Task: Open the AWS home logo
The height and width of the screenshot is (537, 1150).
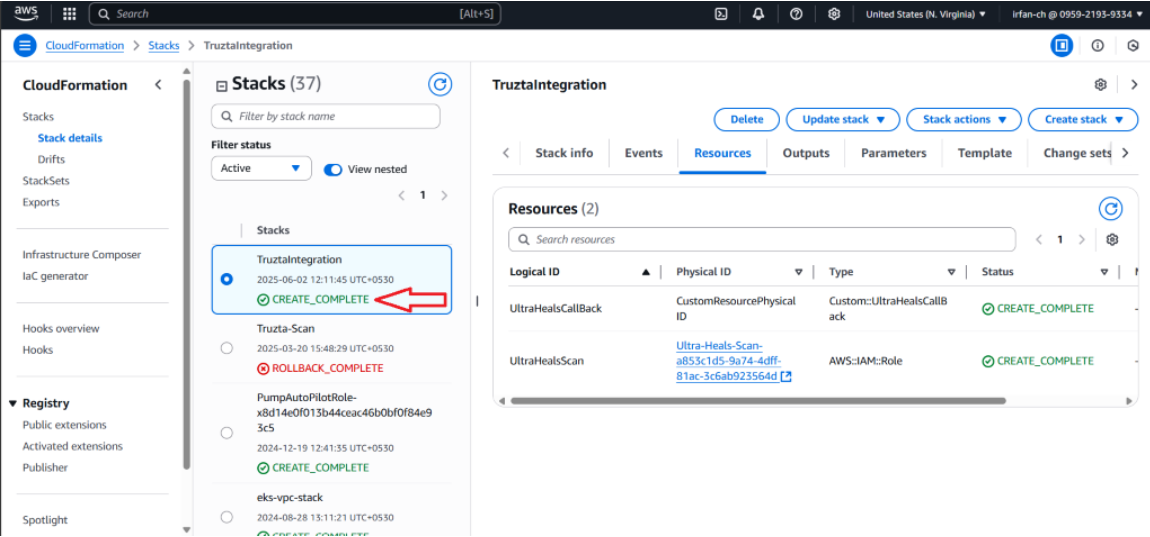Action: click(26, 13)
